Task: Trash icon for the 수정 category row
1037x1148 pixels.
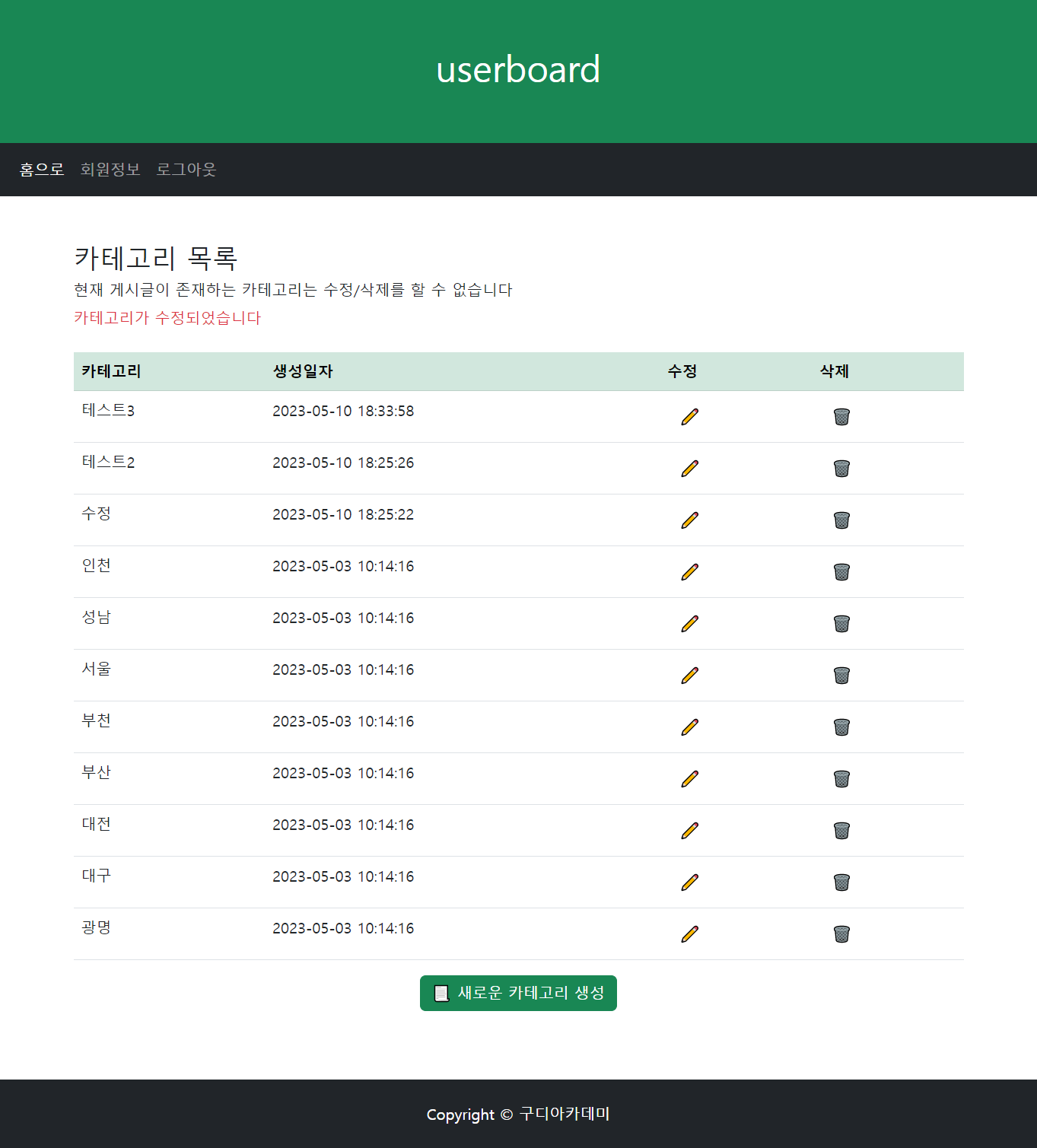Action: (841, 520)
